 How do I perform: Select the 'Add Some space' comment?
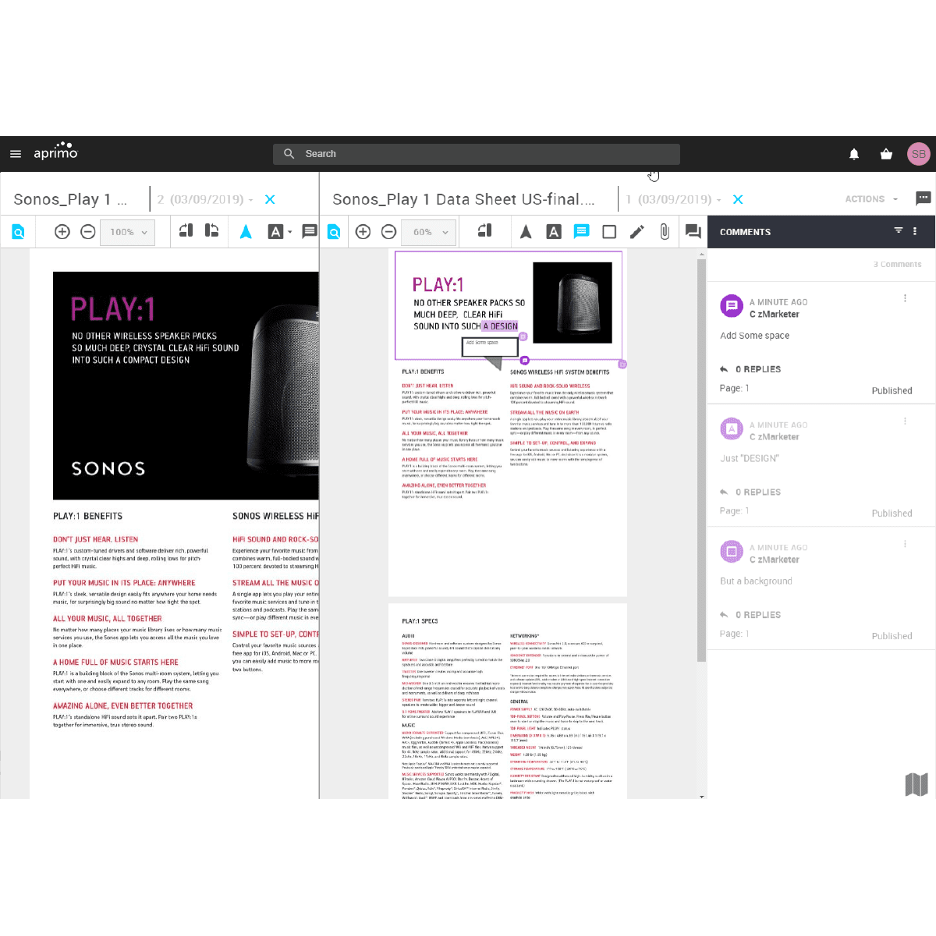point(820,343)
